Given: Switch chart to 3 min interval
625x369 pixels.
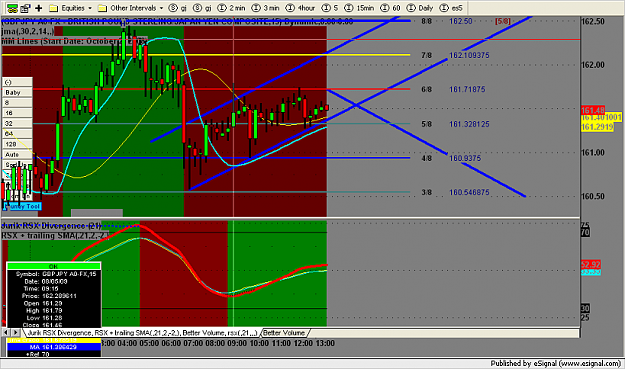Looking at the screenshot, I should coord(266,8).
